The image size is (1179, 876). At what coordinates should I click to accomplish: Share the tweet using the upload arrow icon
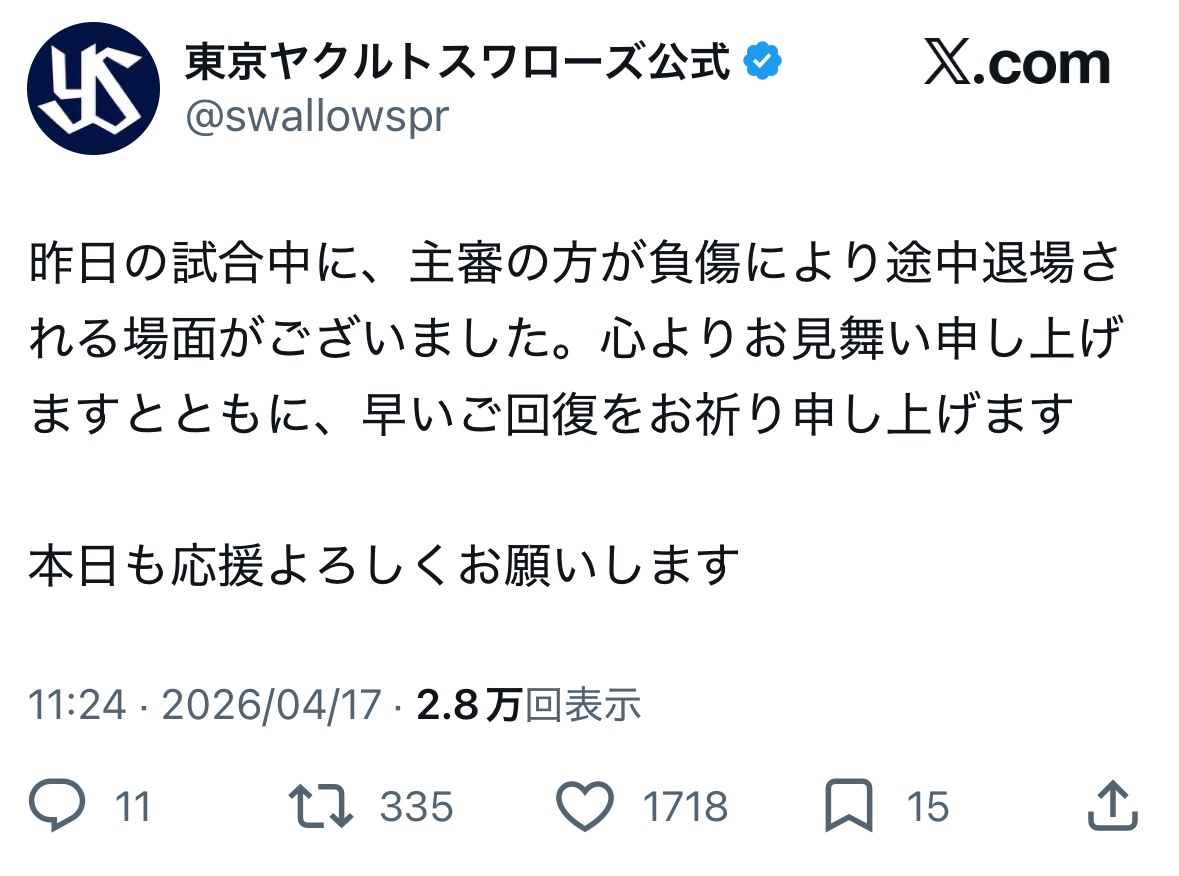point(1112,806)
